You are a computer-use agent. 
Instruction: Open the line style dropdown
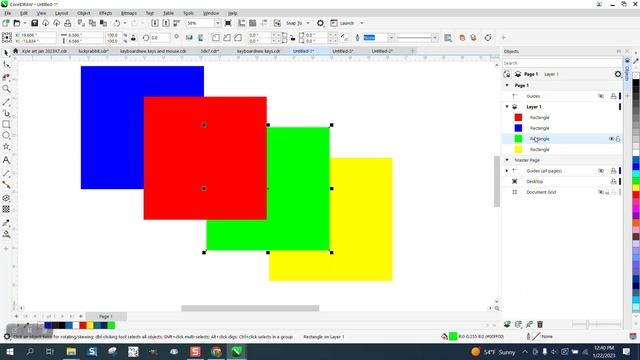[435, 38]
